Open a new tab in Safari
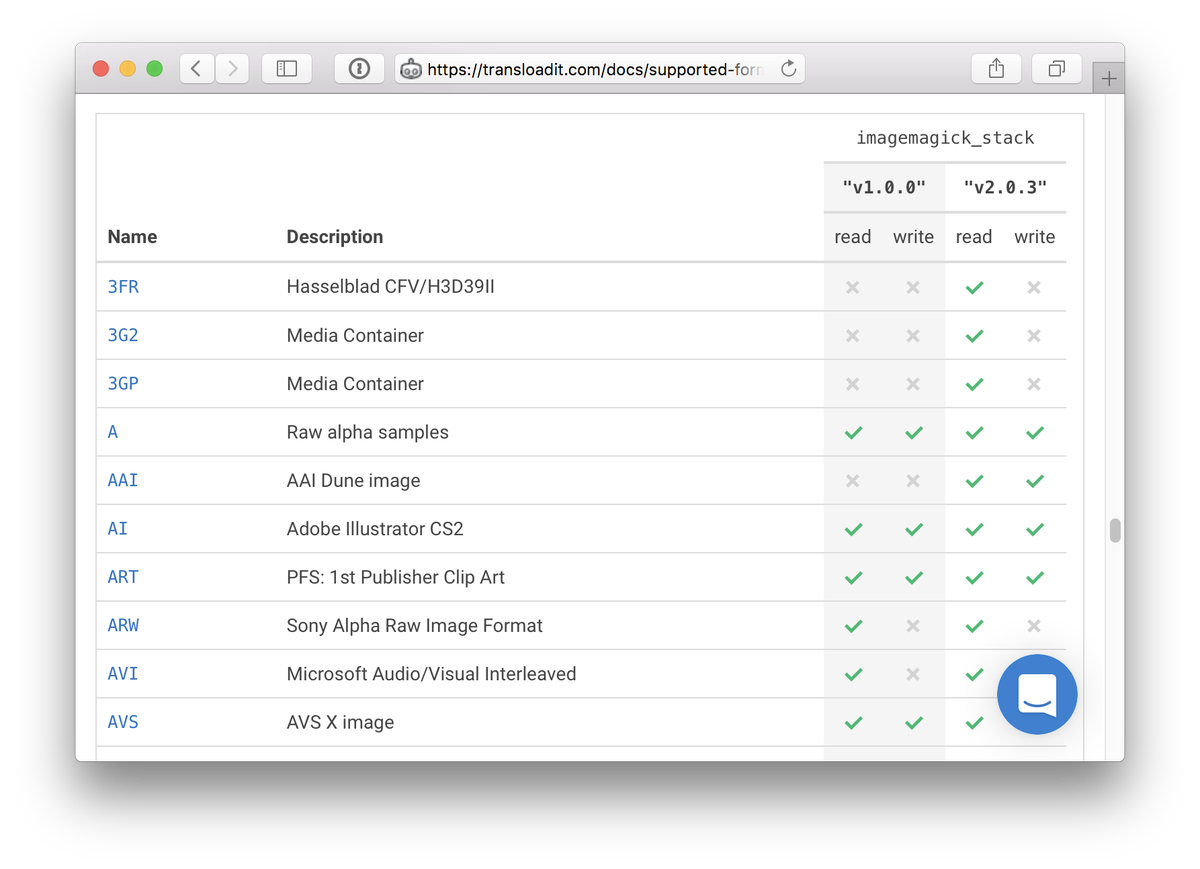The width and height of the screenshot is (1200, 869). (x=1110, y=77)
